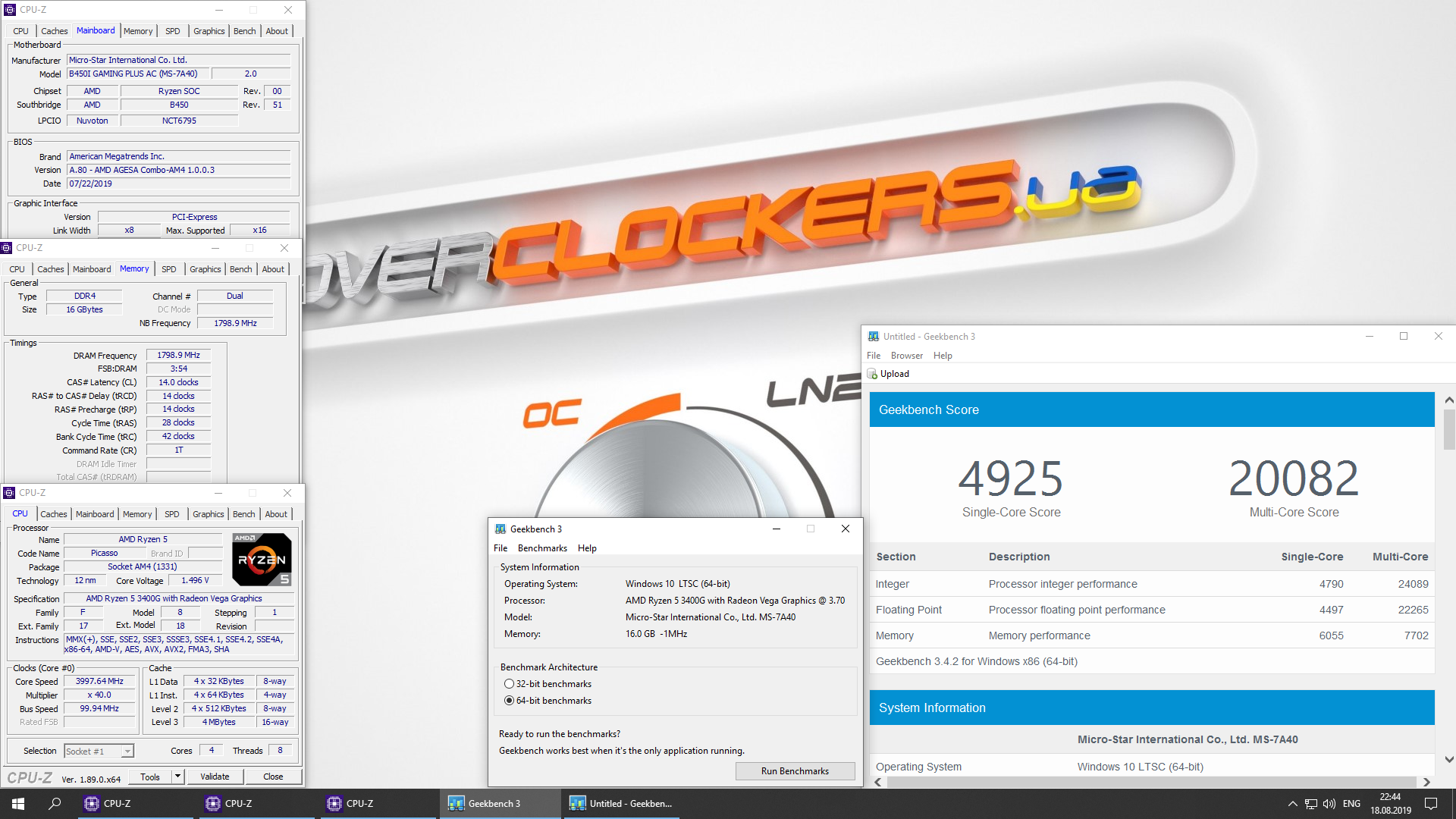Click Close button in CPU-Z
This screenshot has width=1456, height=819.
pos(273,777)
